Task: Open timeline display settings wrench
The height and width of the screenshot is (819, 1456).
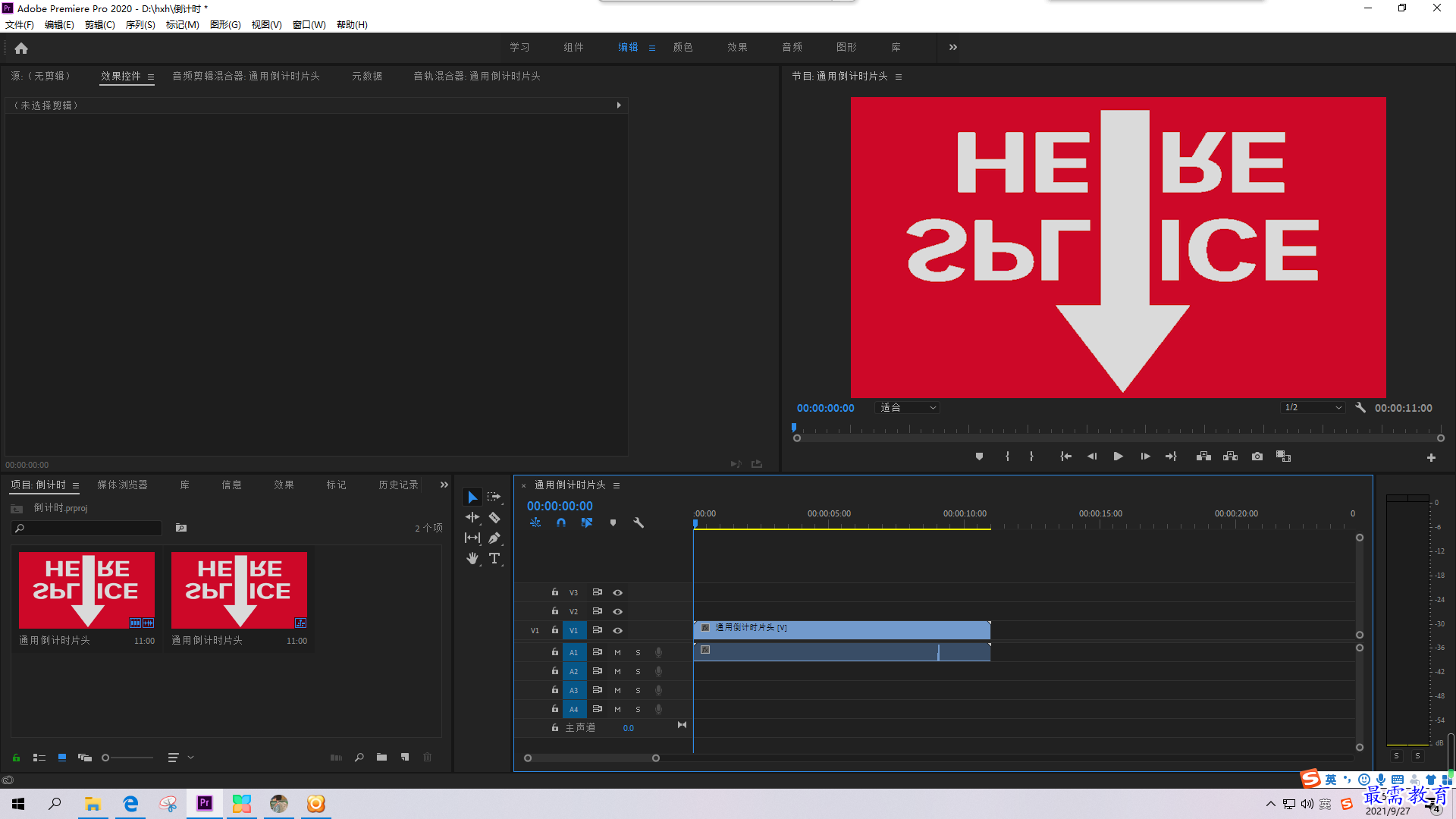Action: coord(639,522)
